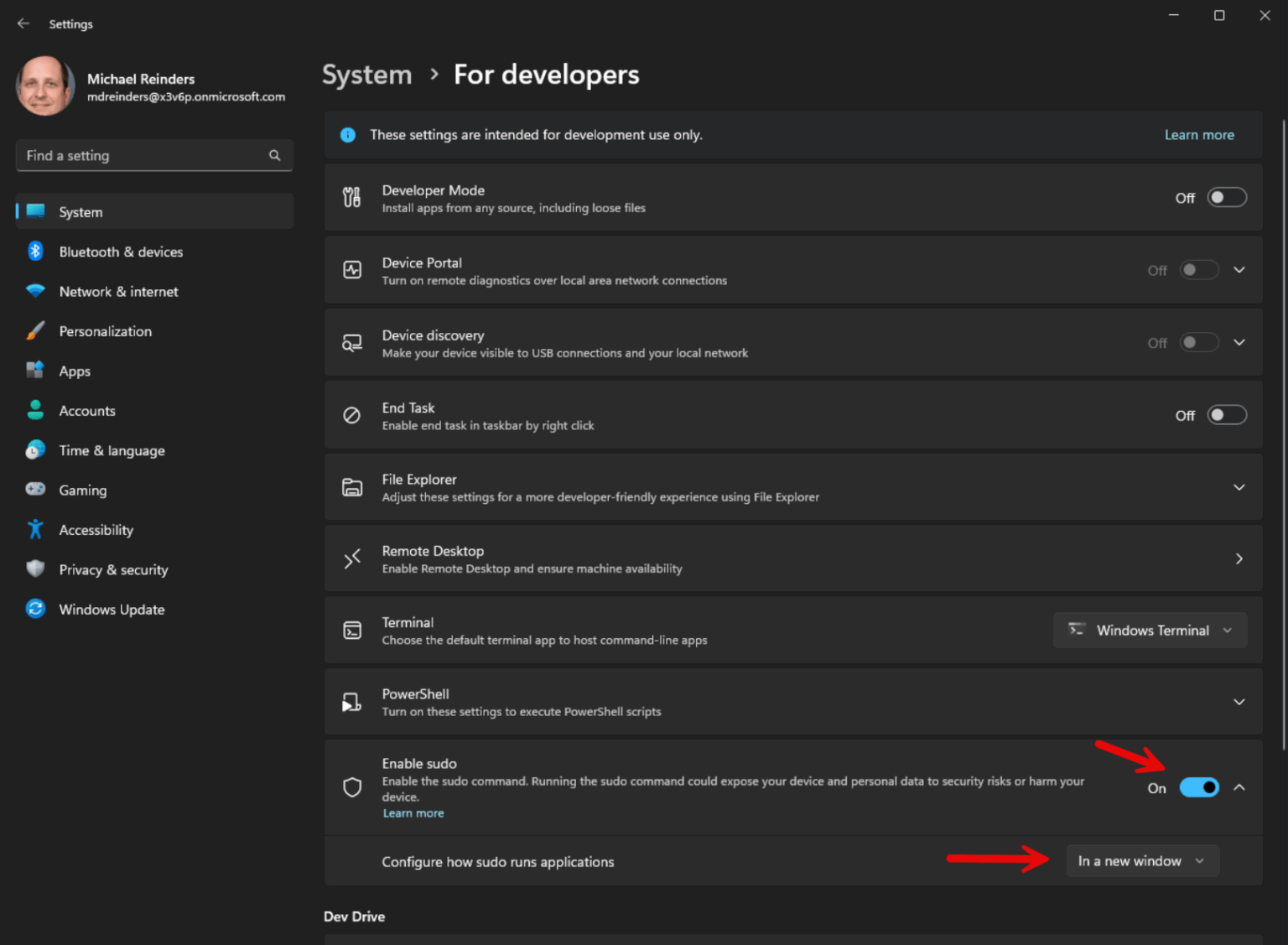Click the Device discovery USB icon
The image size is (1288, 945).
[x=351, y=343]
